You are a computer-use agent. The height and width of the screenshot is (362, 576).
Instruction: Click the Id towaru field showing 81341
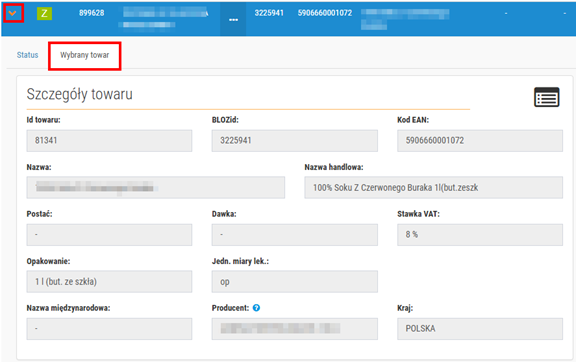(109, 140)
